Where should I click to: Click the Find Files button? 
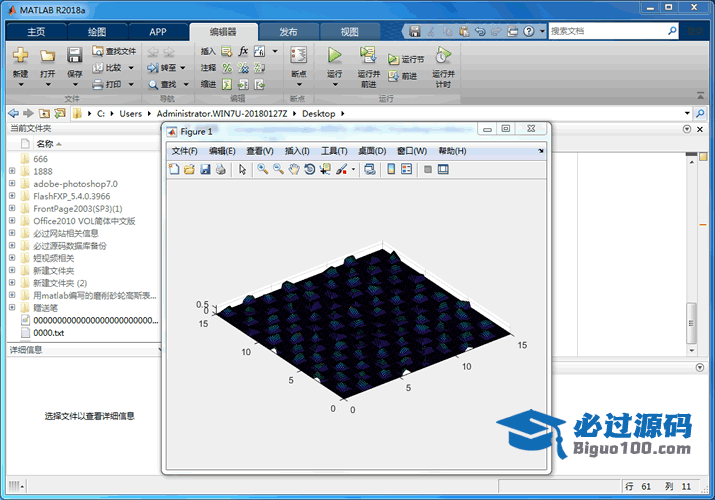114,51
